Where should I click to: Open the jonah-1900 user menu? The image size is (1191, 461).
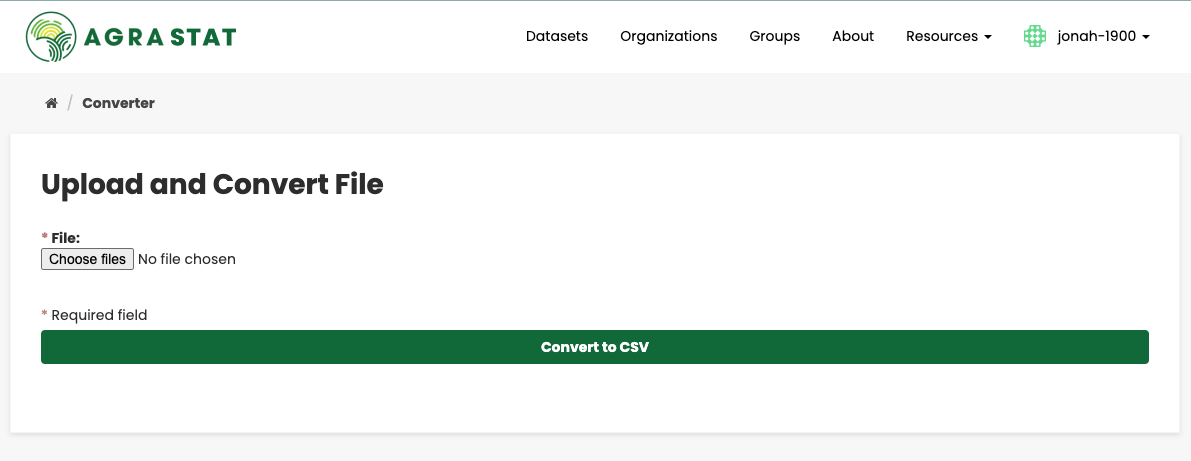[1087, 36]
